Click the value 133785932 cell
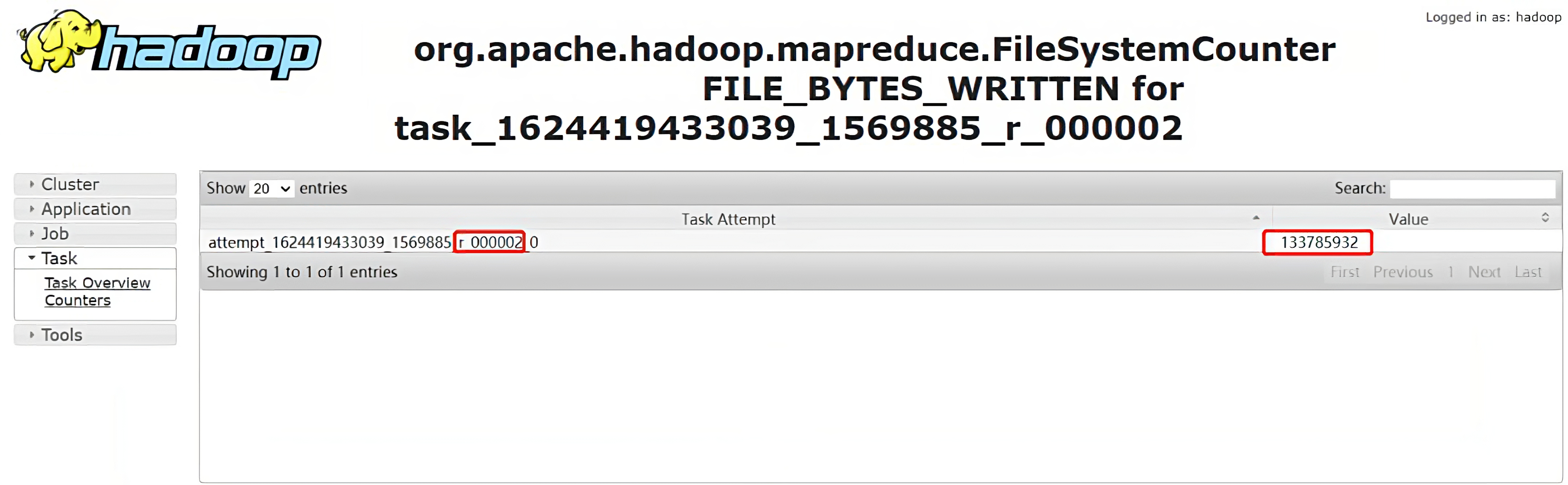The height and width of the screenshot is (485, 1568). tap(1319, 243)
